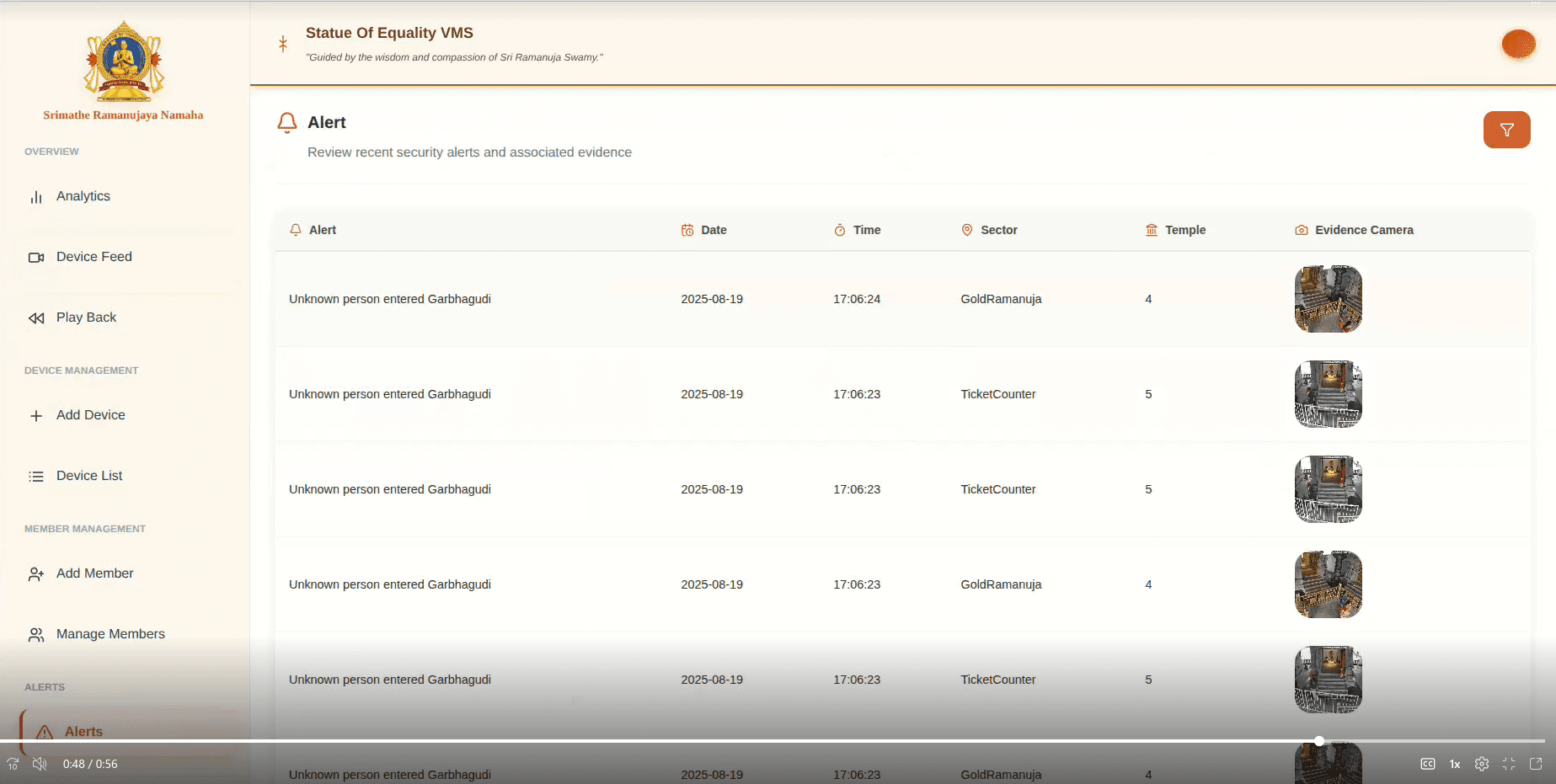Click the orange profile avatar
This screenshot has width=1556, height=784.
(1518, 44)
